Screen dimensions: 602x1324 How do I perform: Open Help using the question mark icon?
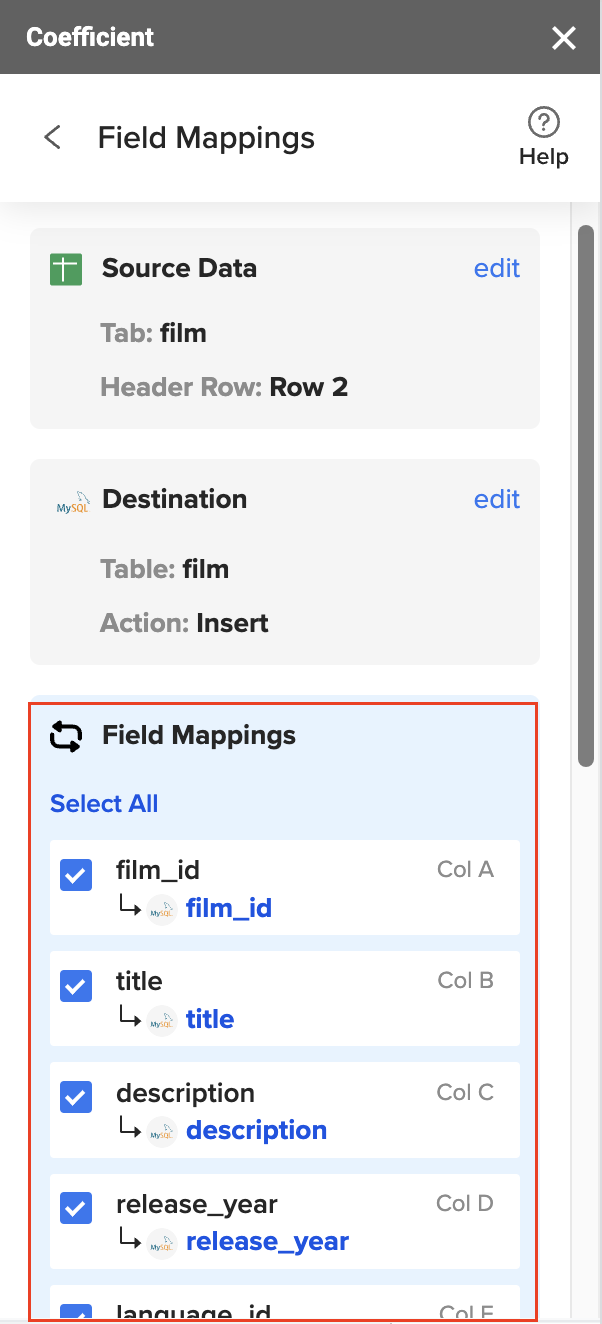pyautogui.click(x=543, y=122)
